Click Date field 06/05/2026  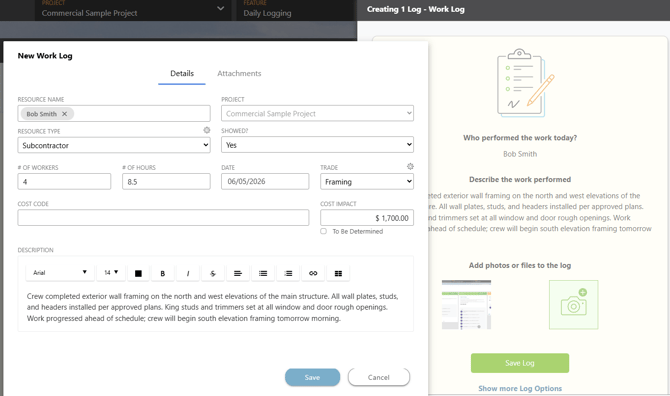coord(265,182)
